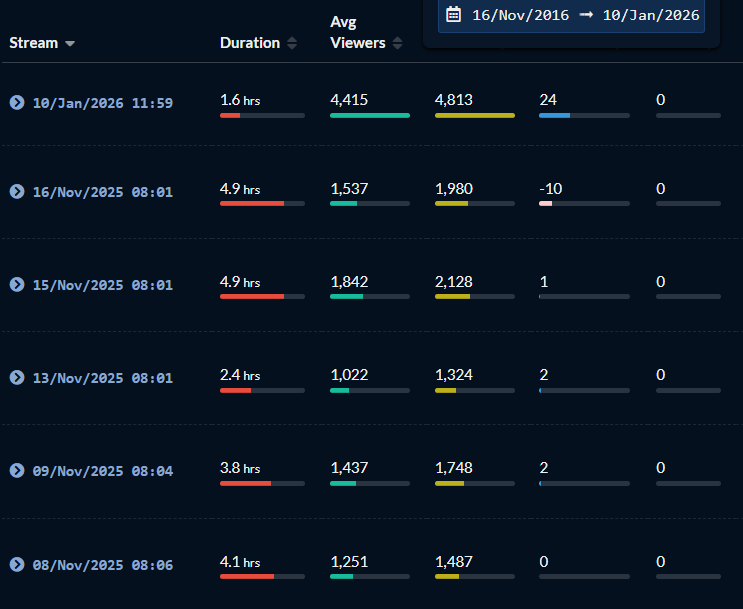This screenshot has height=609, width=743.
Task: Select the 1,842 avg viewers value
Action: point(349,282)
